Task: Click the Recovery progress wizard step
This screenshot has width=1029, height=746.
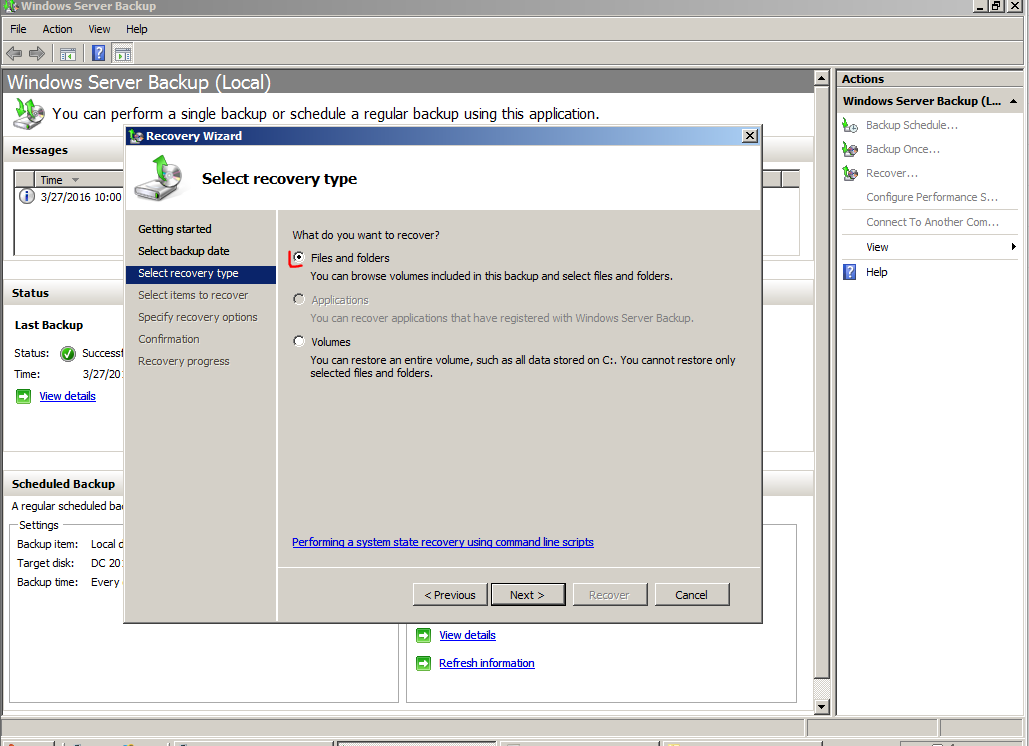Action: 184,361
